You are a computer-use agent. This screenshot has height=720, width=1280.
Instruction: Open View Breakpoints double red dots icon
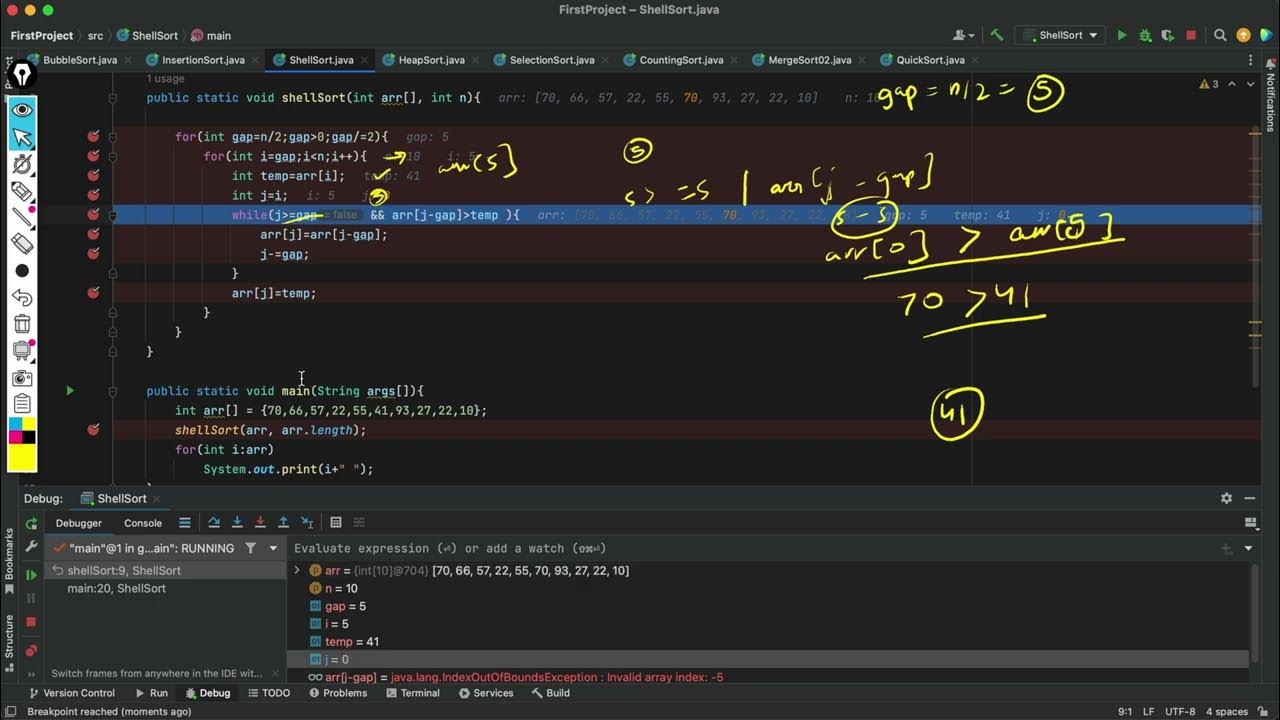click(x=31, y=650)
